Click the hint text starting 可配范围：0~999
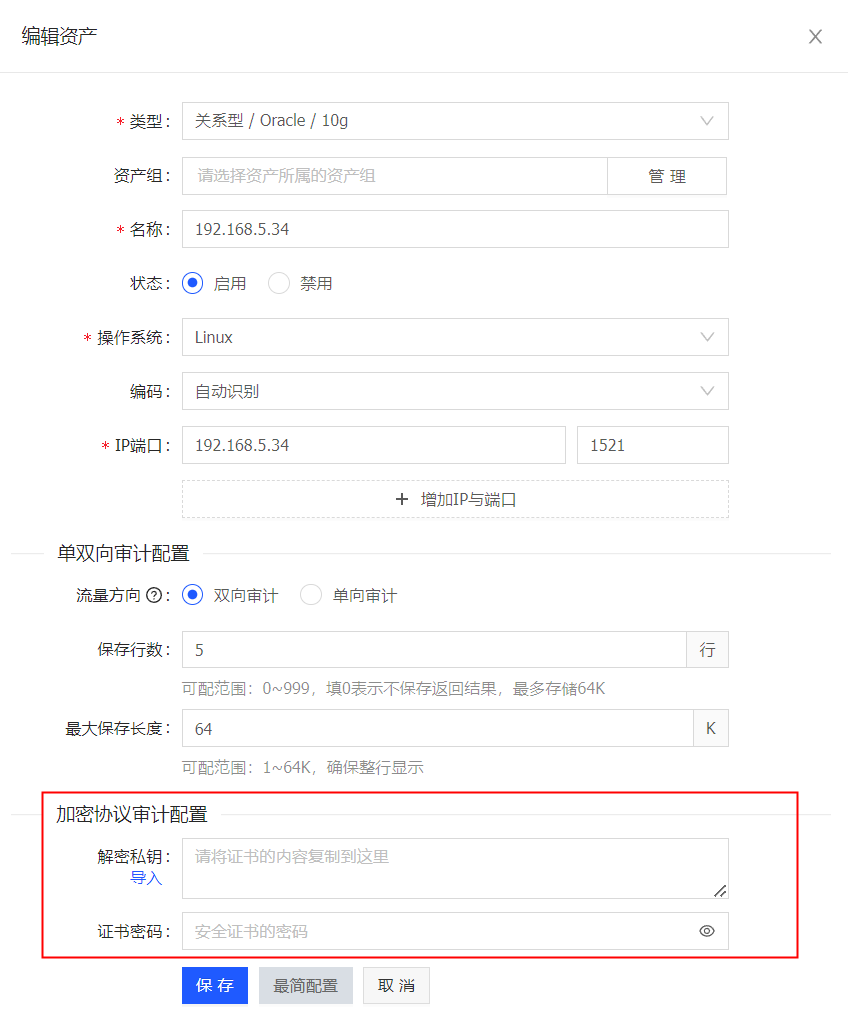This screenshot has height=1031, width=848. [393, 688]
